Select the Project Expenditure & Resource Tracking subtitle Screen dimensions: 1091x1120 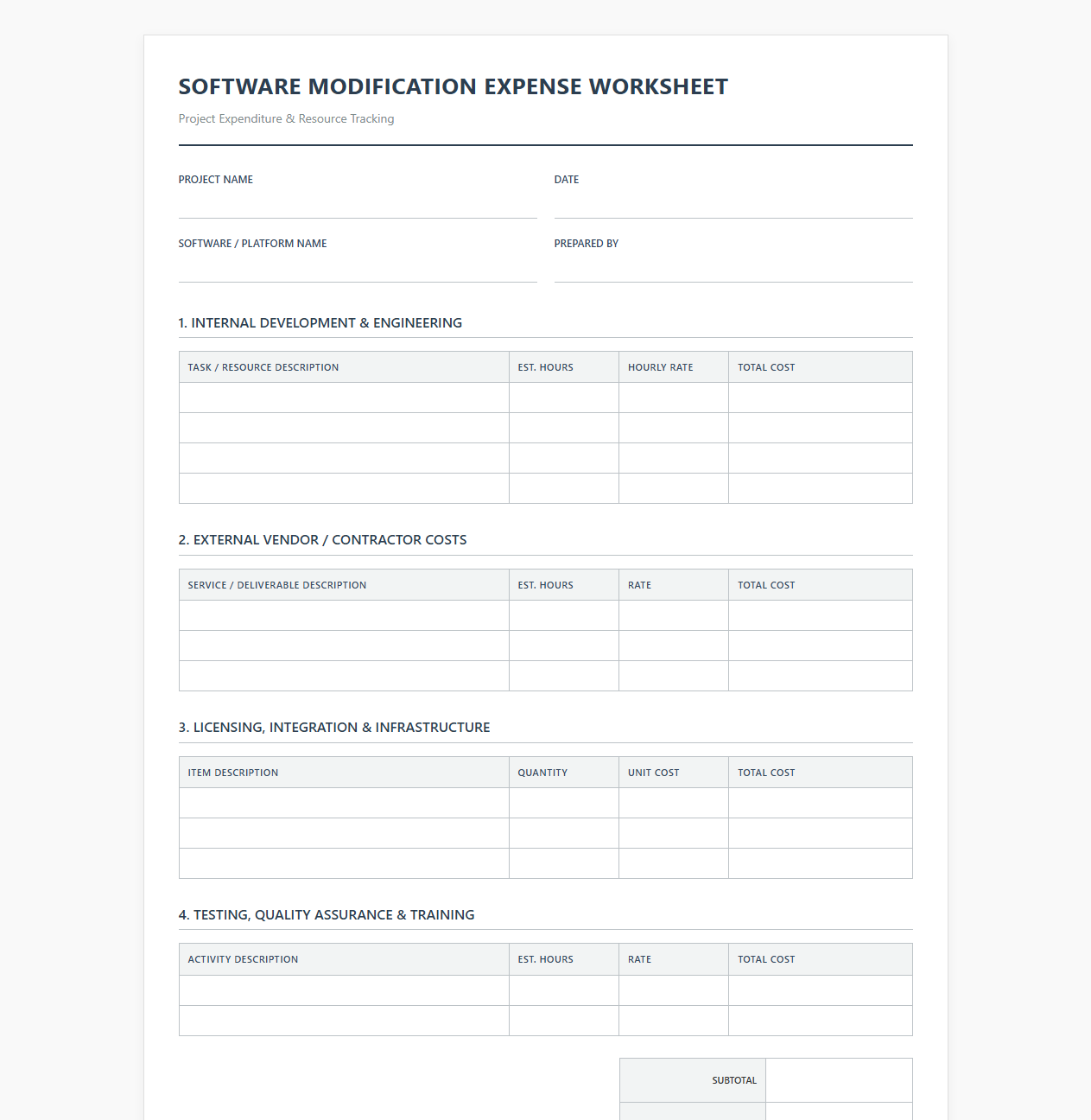[x=286, y=118]
